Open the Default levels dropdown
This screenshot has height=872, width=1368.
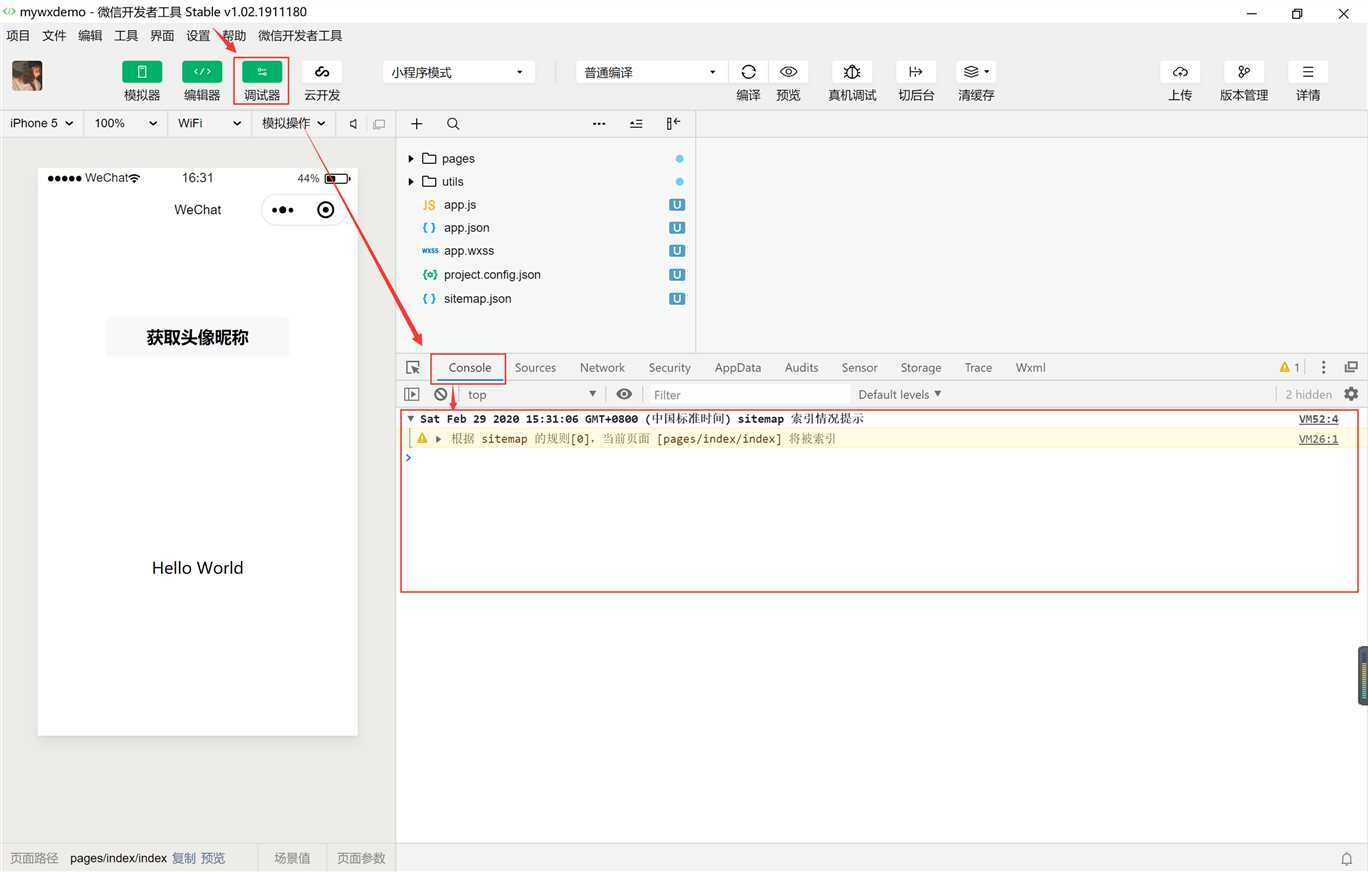(x=900, y=394)
